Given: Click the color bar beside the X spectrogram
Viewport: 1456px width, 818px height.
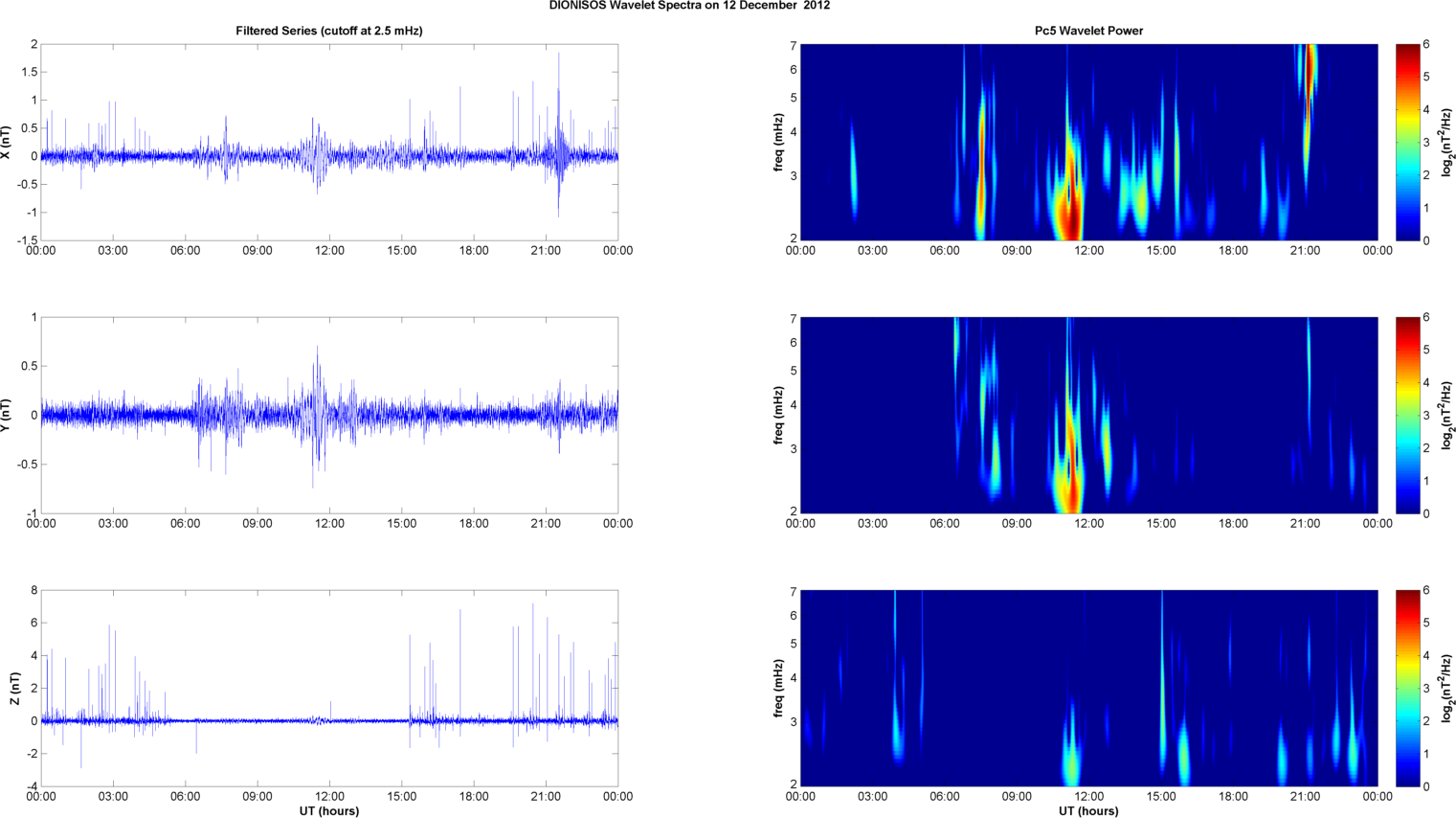Looking at the screenshot, I should click(x=1407, y=142).
